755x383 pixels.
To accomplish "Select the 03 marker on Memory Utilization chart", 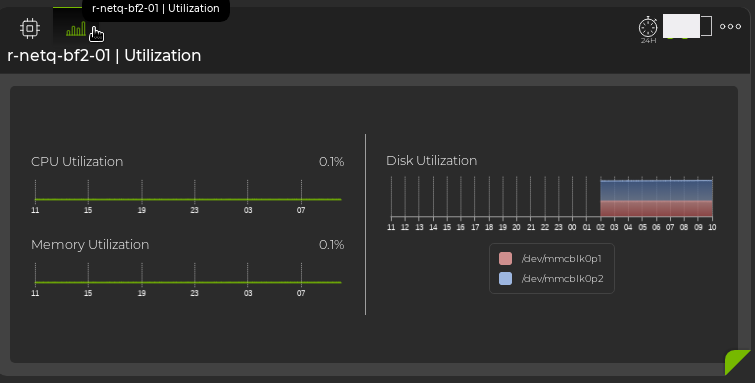I will [247, 293].
